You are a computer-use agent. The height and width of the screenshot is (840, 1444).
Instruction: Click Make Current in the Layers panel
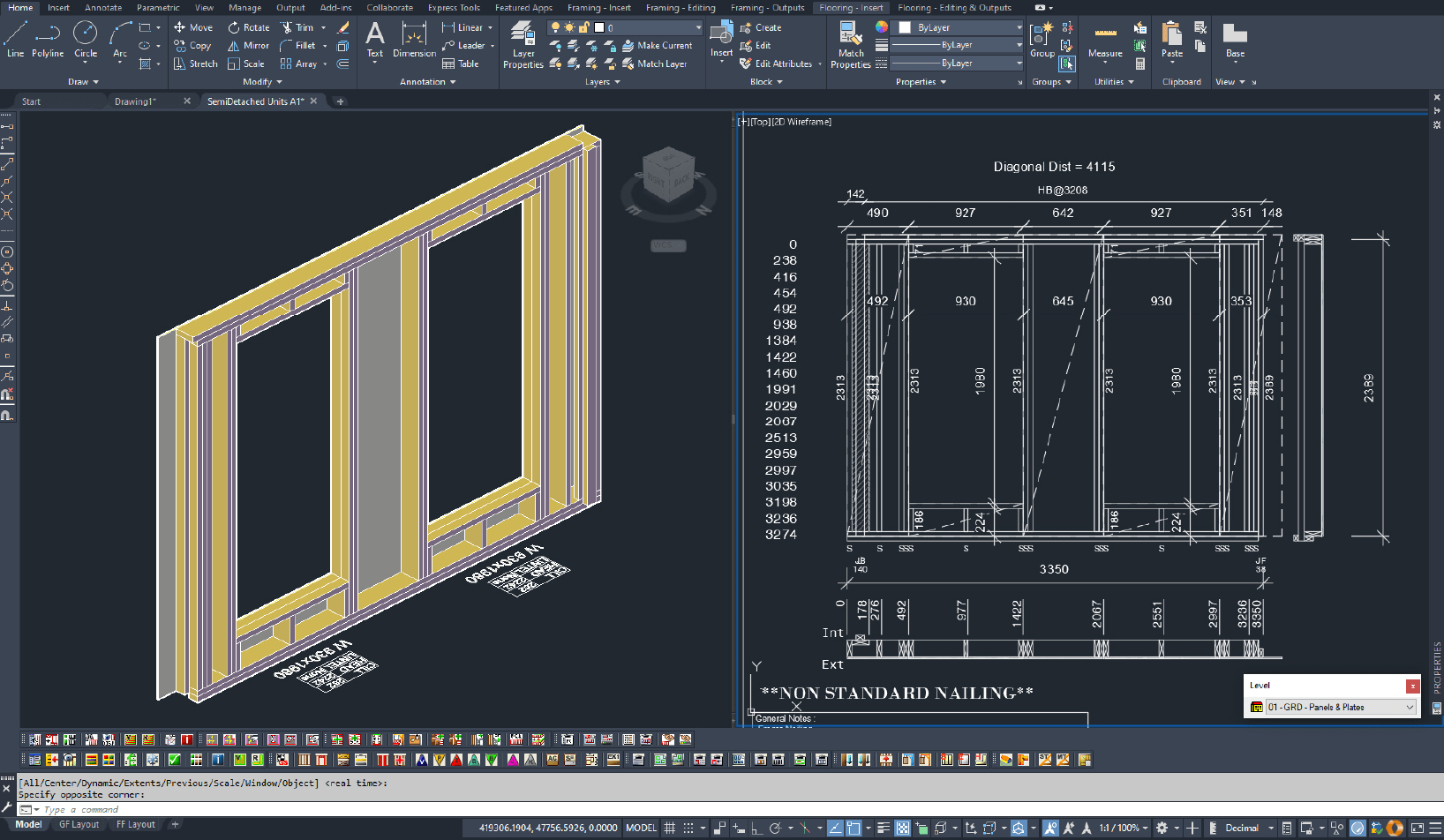click(659, 45)
